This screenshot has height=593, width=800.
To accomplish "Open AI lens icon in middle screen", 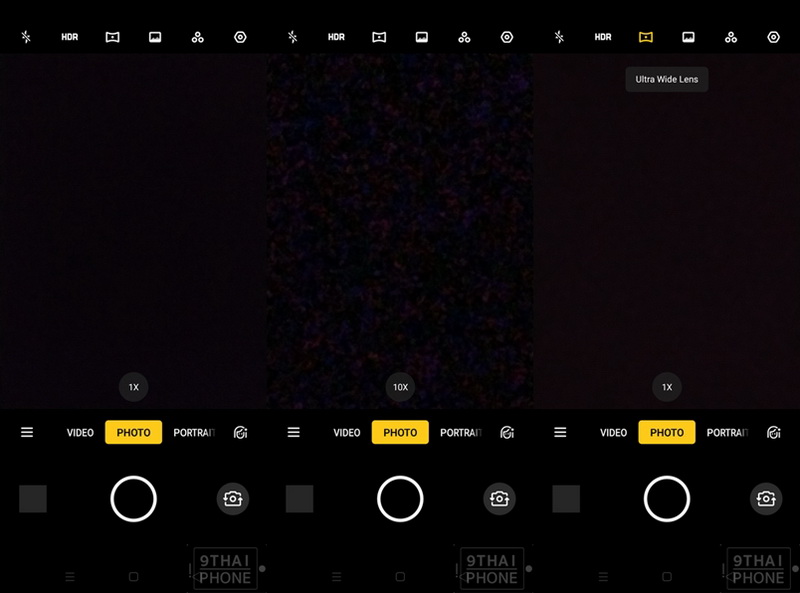I will click(x=507, y=433).
